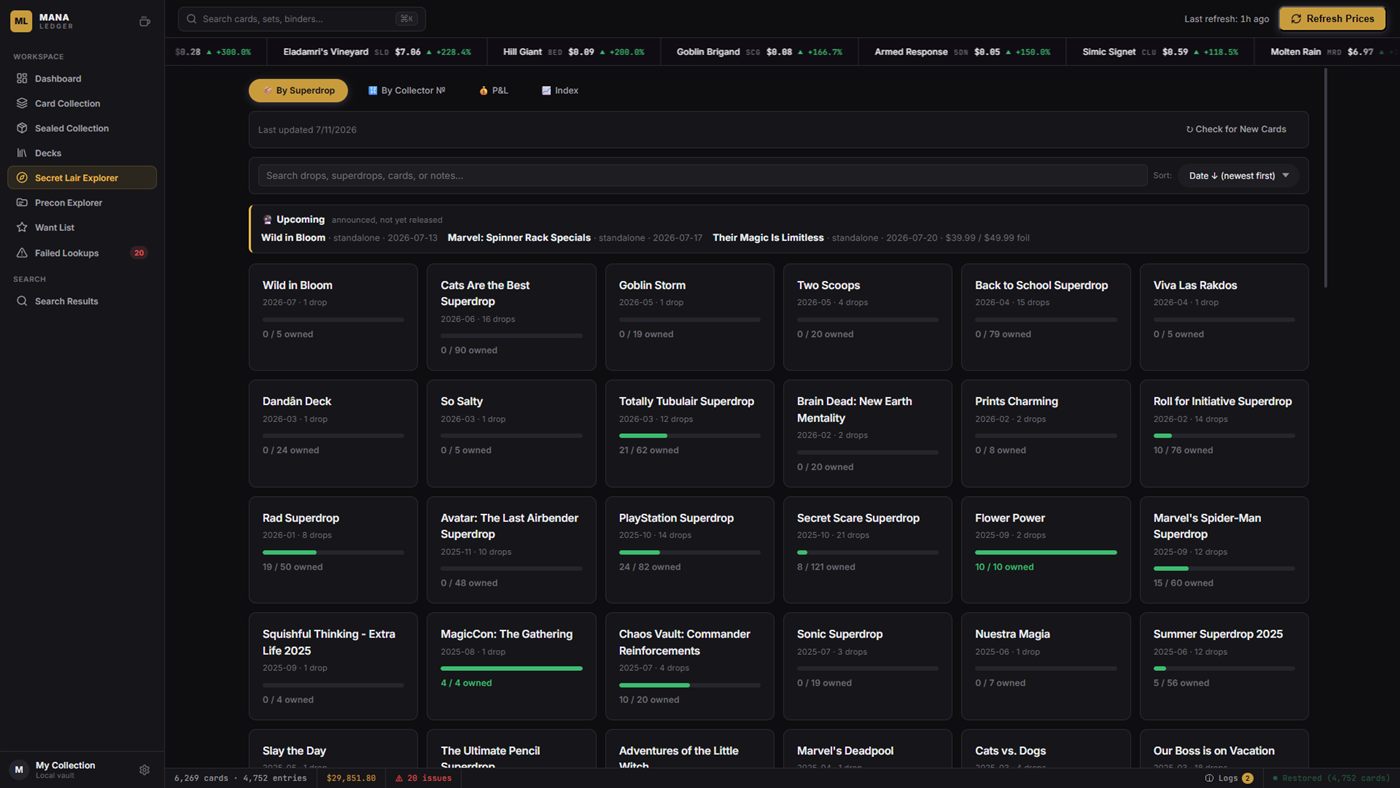Open the Cats Are the Best Superdrop card
Viewport: 1400px width, 788px height.
pos(511,317)
